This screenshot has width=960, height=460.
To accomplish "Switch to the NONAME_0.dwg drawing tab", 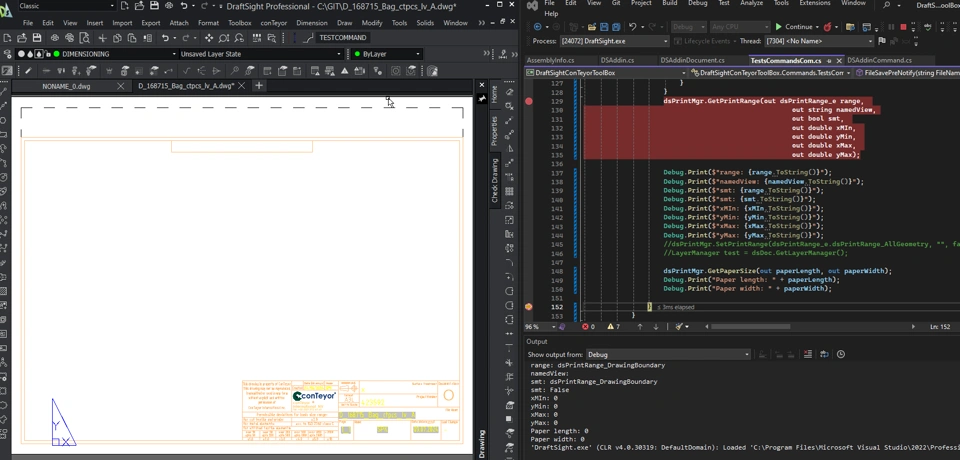I will click(66, 86).
